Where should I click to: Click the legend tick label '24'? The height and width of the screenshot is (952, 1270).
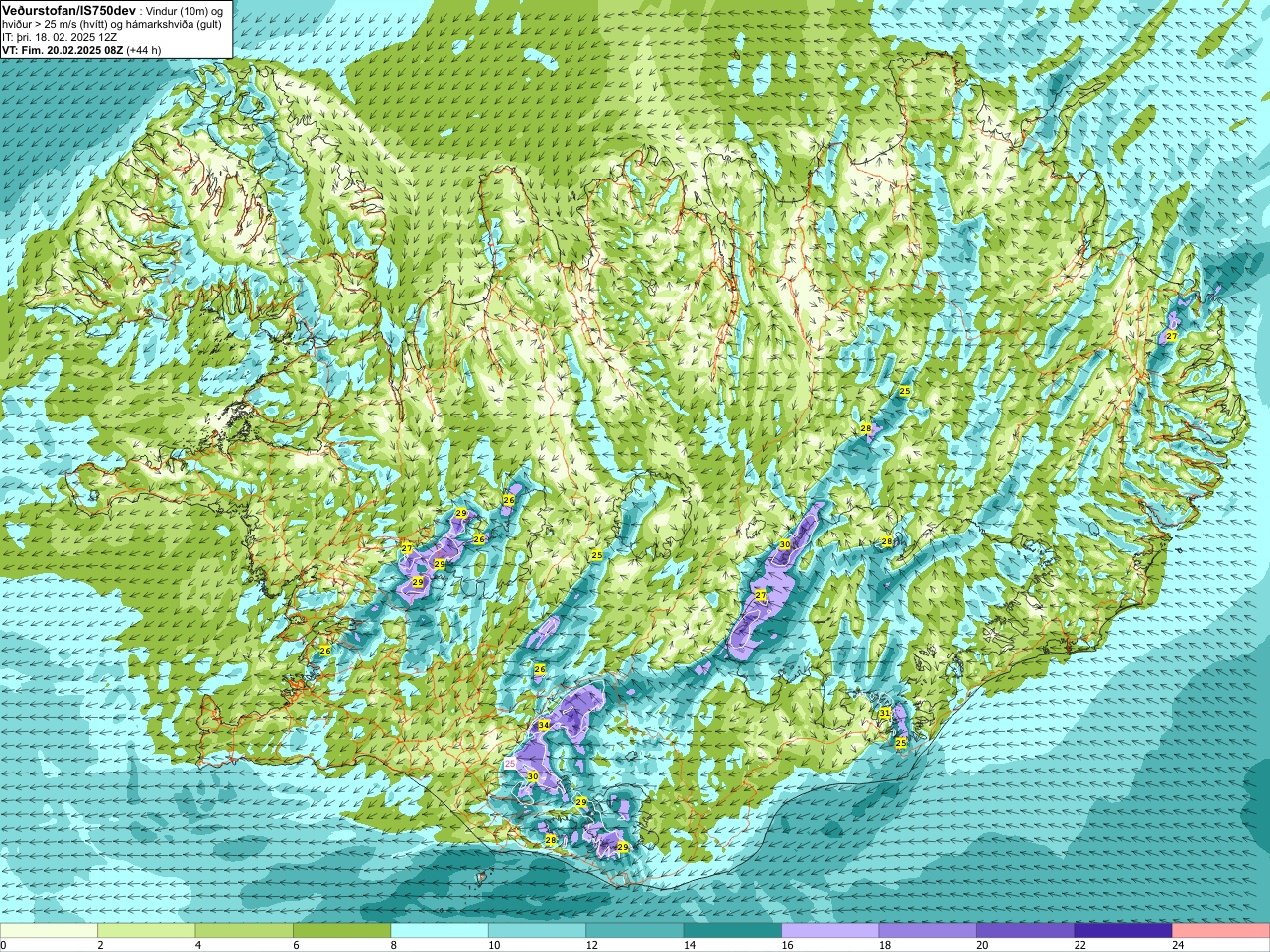(1178, 945)
